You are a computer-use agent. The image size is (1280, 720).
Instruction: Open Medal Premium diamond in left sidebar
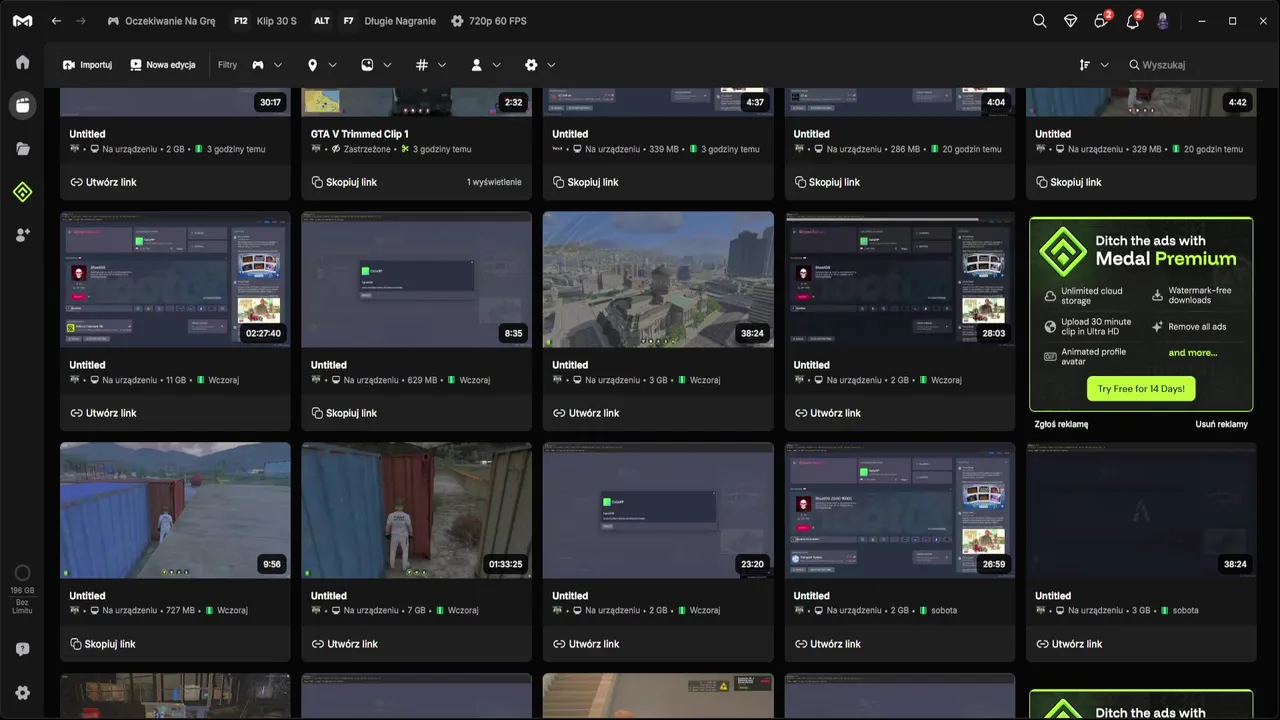click(x=22, y=192)
